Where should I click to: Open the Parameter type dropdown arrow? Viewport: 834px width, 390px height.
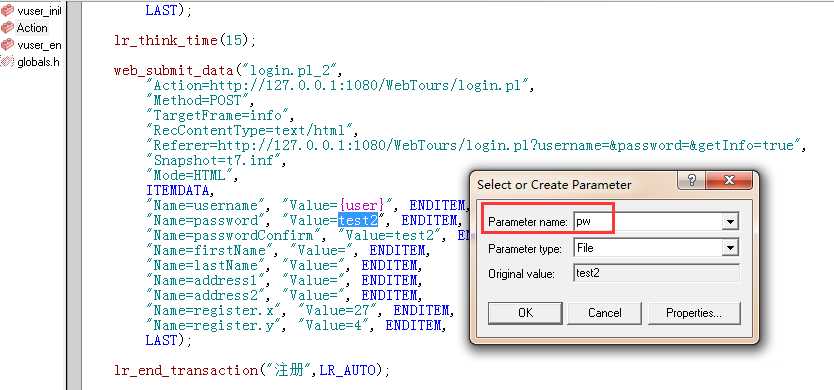730,247
